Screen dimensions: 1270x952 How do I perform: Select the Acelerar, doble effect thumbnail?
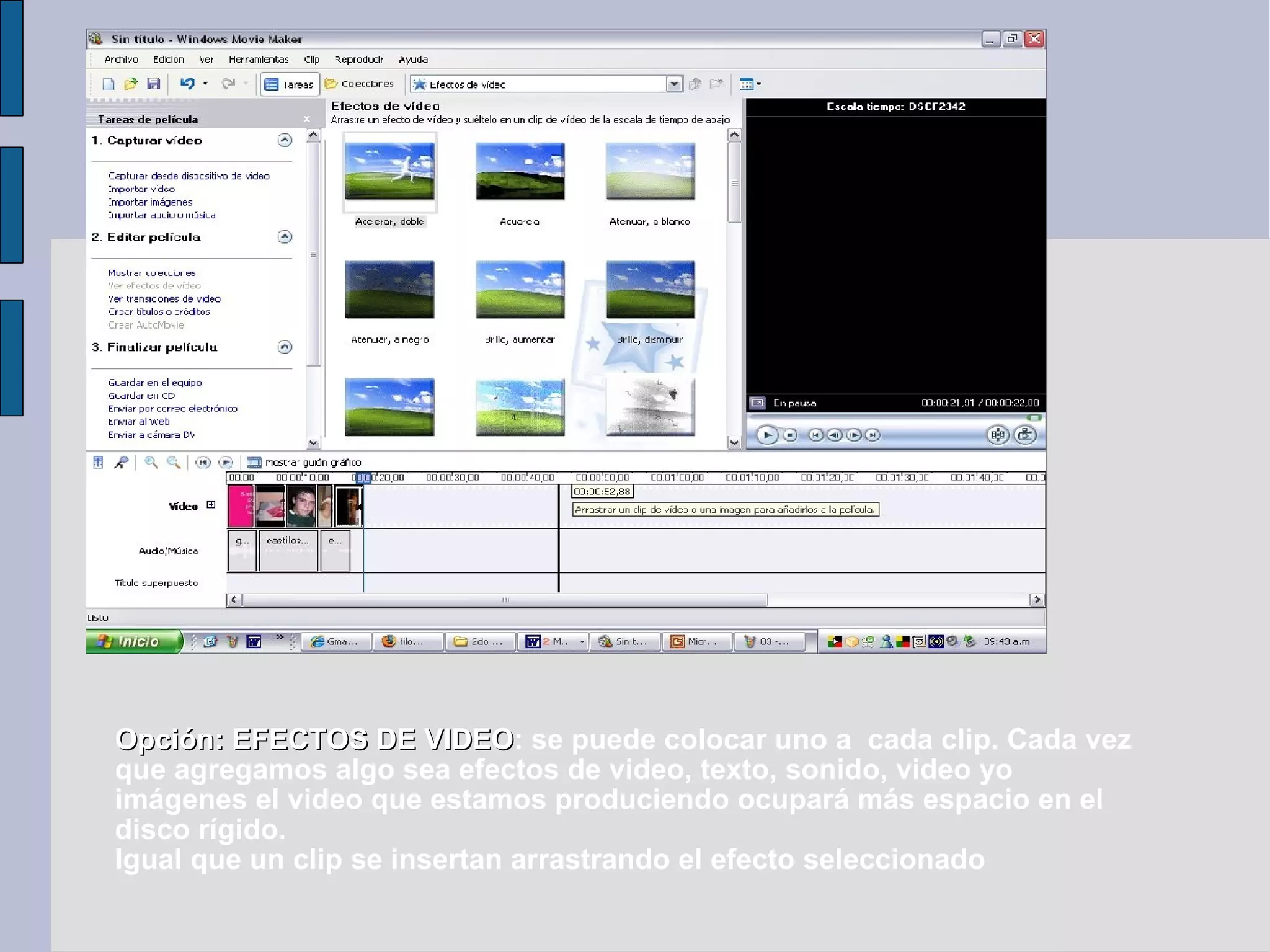click(389, 171)
